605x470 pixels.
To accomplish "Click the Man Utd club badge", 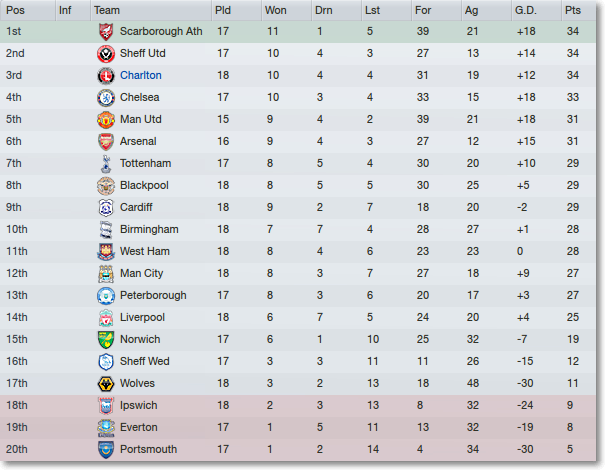I will [106, 120].
